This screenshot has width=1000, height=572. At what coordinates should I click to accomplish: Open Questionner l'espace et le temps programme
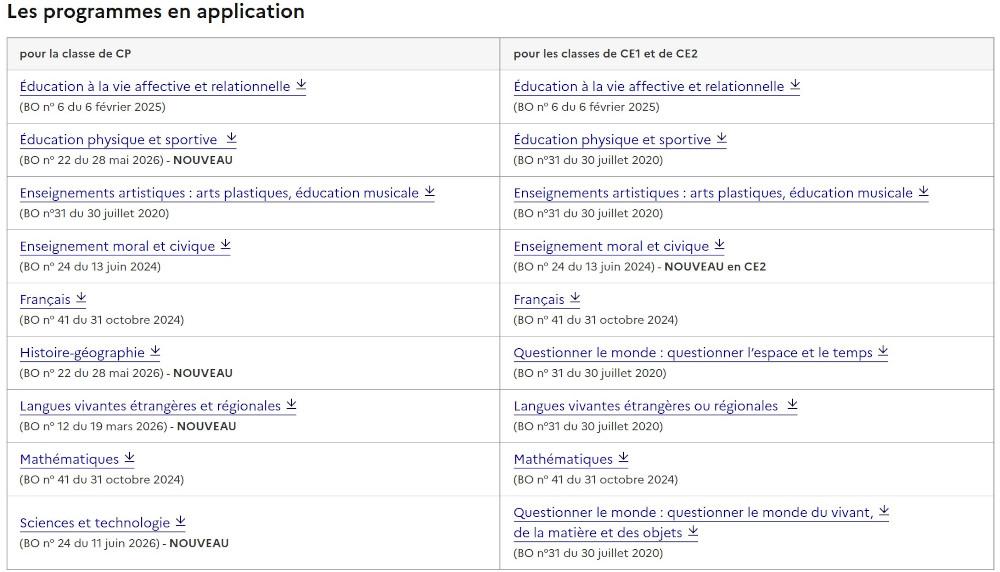(693, 353)
